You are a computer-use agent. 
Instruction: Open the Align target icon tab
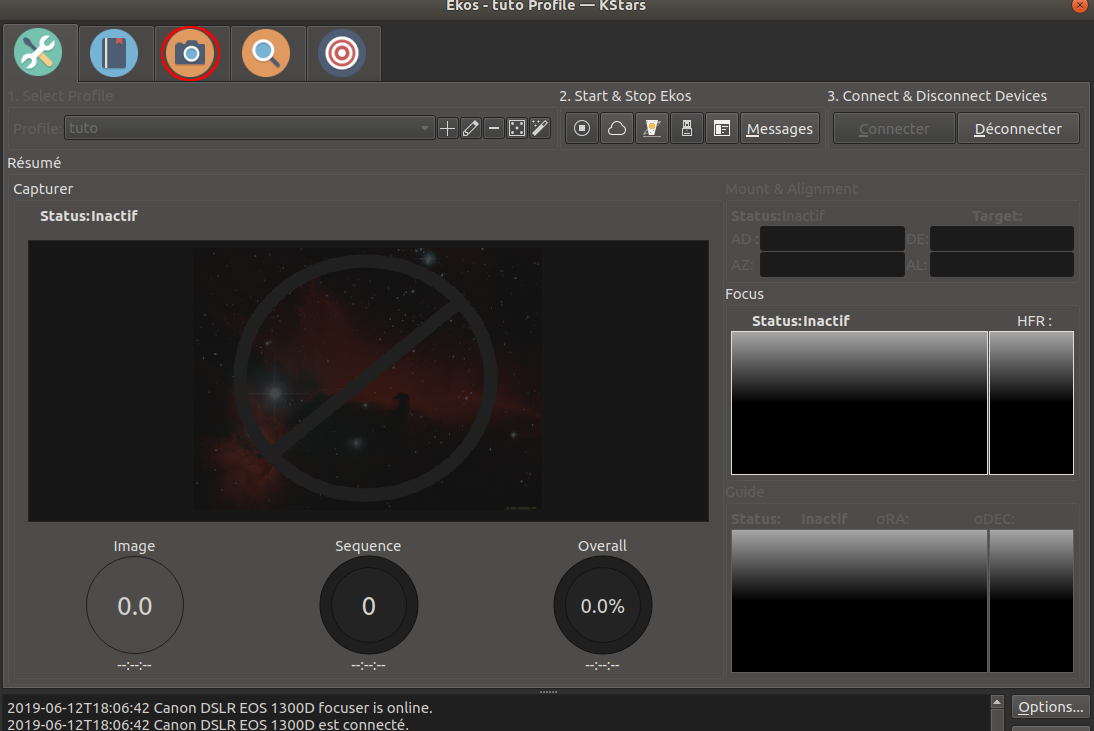[342, 53]
